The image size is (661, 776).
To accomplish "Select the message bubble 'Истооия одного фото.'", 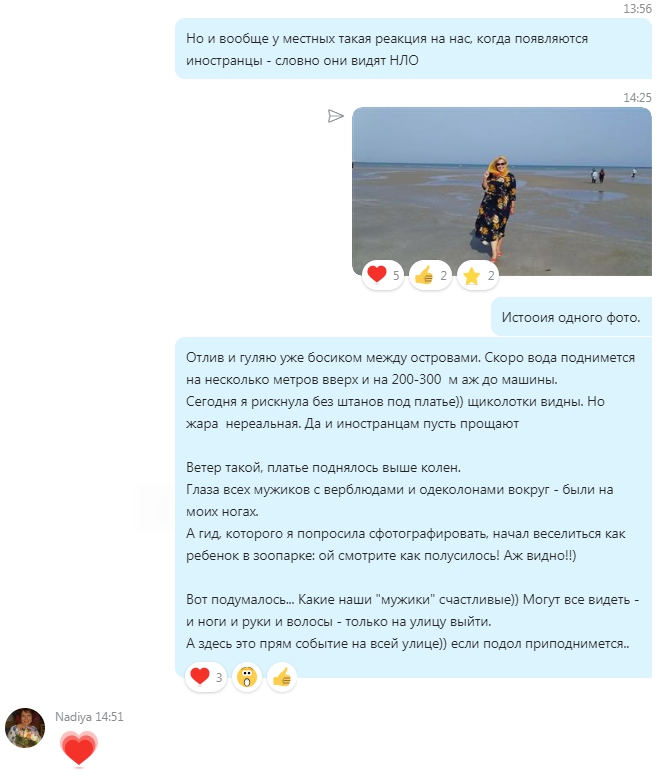I will pos(571,317).
